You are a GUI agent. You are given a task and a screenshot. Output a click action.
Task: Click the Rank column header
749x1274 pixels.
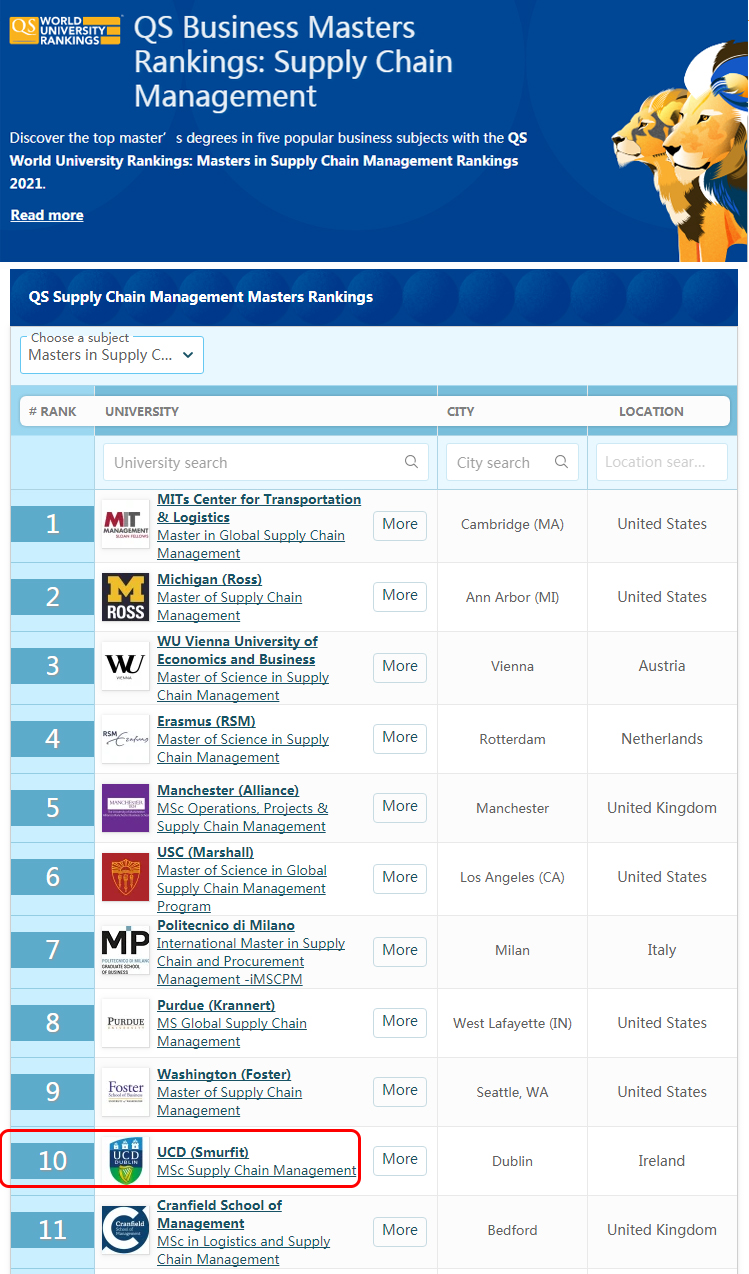point(53,411)
